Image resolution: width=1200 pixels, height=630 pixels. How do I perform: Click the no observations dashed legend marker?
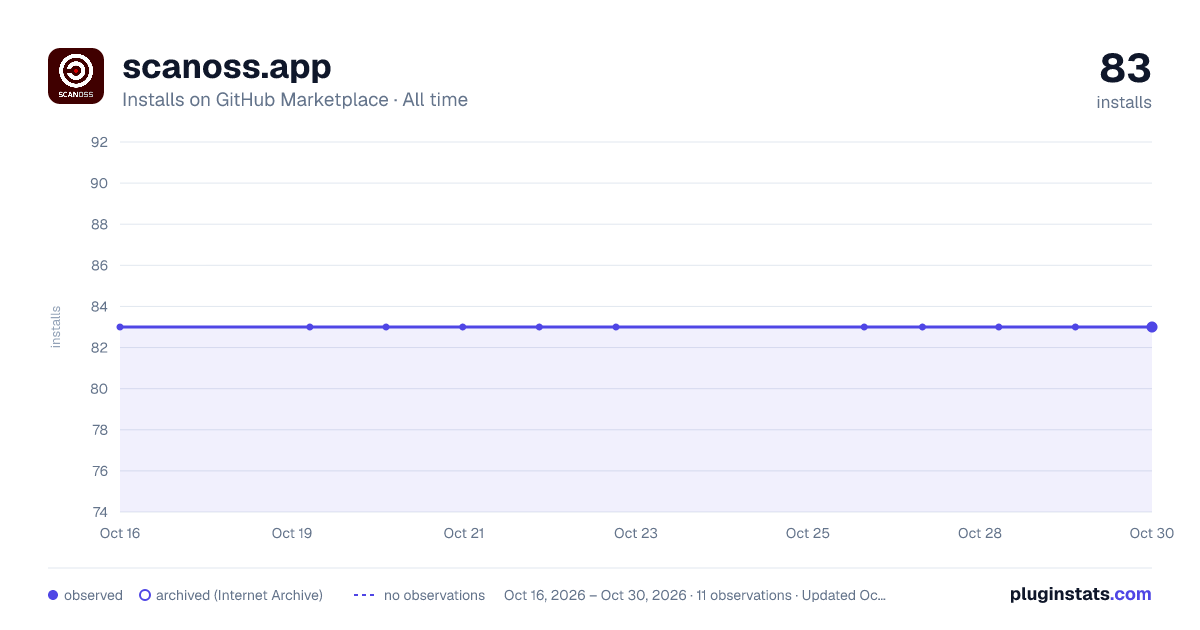[x=364, y=595]
